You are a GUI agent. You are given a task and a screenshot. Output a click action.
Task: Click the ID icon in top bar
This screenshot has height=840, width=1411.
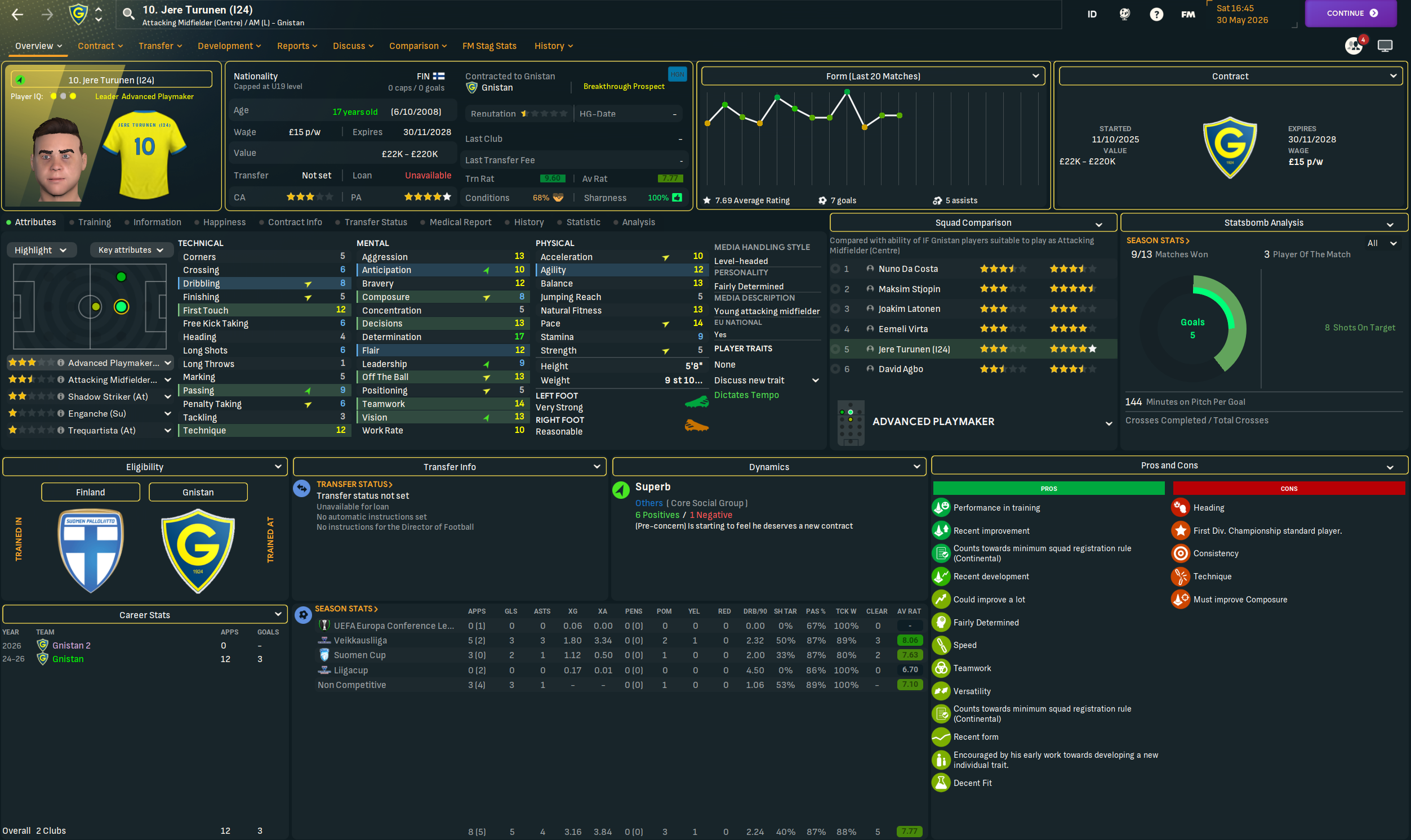tap(1092, 14)
